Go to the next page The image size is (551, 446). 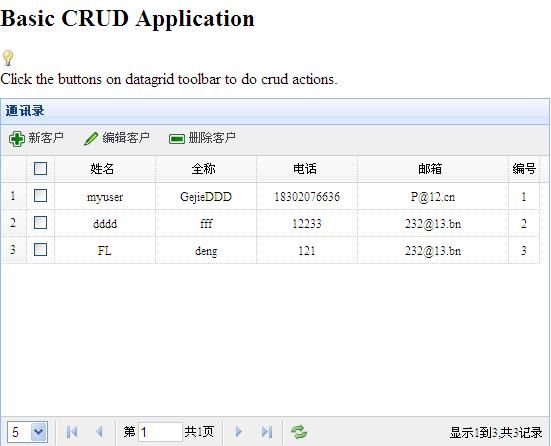(239, 432)
